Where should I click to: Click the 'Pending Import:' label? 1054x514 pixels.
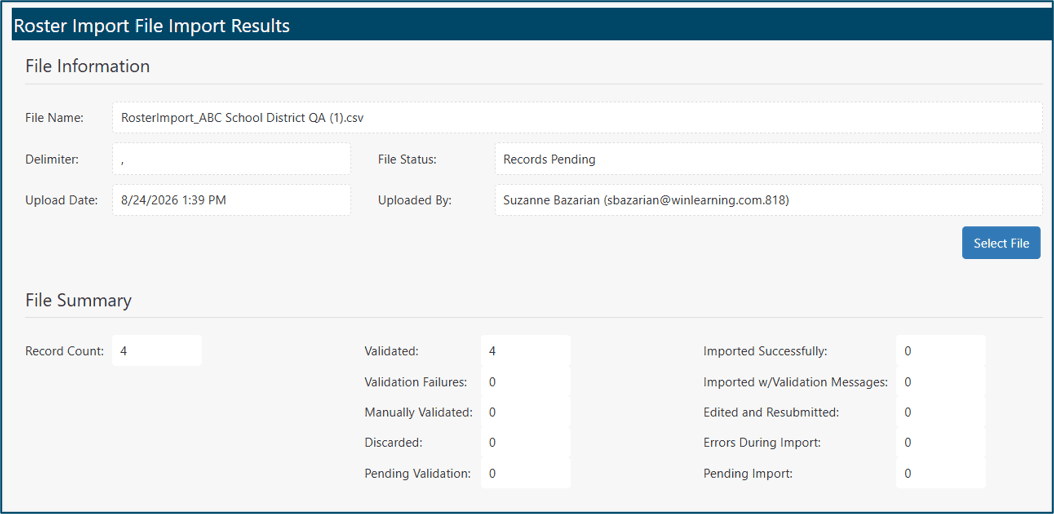click(748, 473)
